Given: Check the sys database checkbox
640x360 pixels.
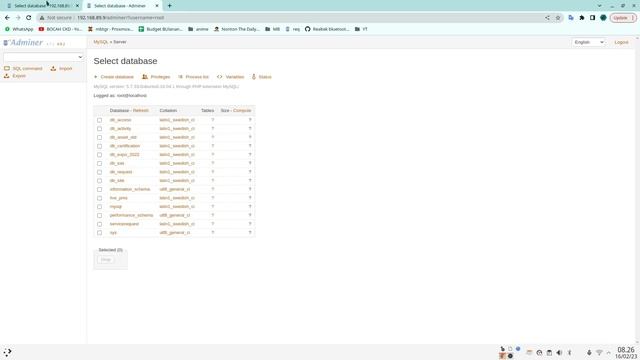Looking at the screenshot, I should pos(100,233).
